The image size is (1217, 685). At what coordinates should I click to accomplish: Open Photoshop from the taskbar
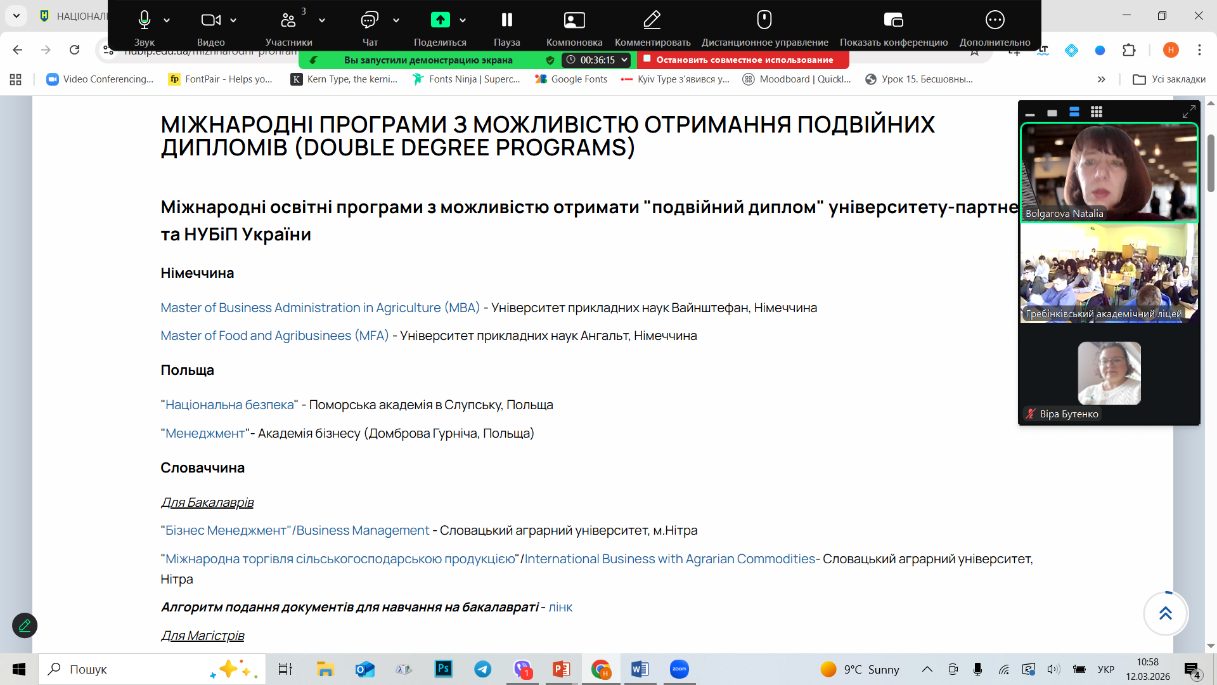pyautogui.click(x=444, y=669)
